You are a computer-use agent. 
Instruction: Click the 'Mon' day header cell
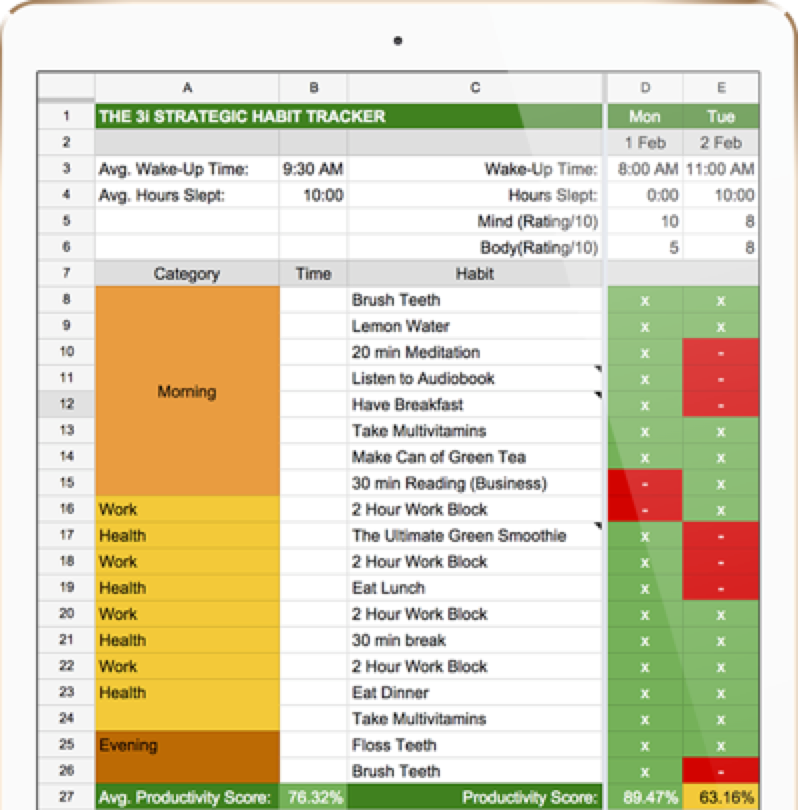pyautogui.click(x=645, y=116)
